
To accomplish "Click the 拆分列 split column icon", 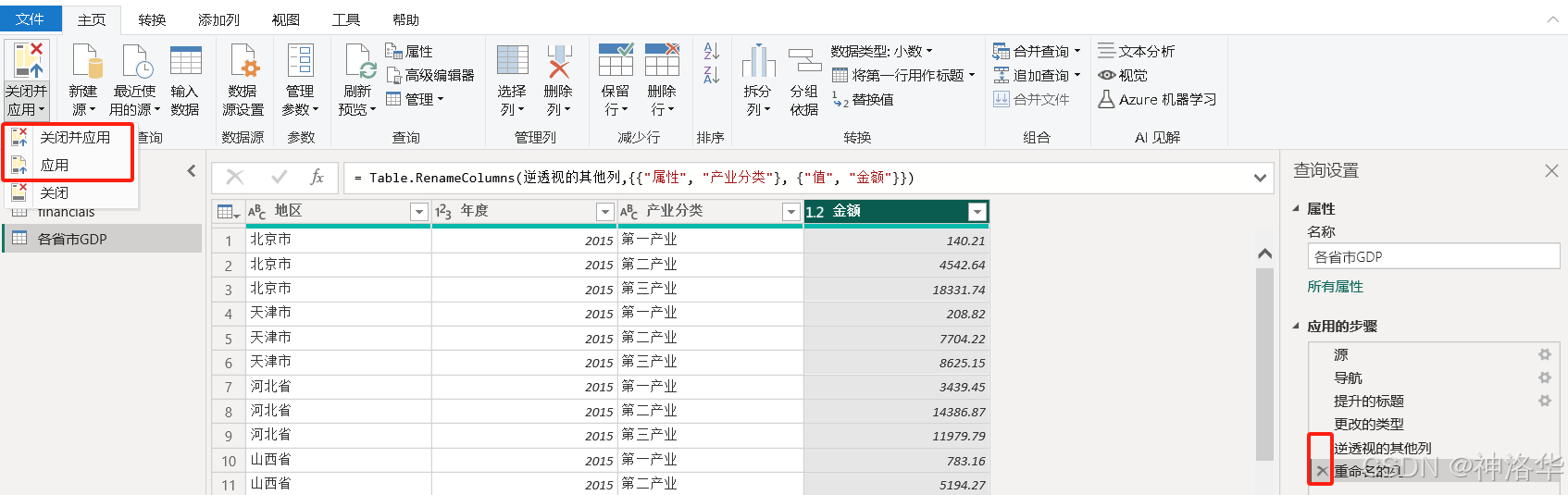I will click(x=758, y=61).
